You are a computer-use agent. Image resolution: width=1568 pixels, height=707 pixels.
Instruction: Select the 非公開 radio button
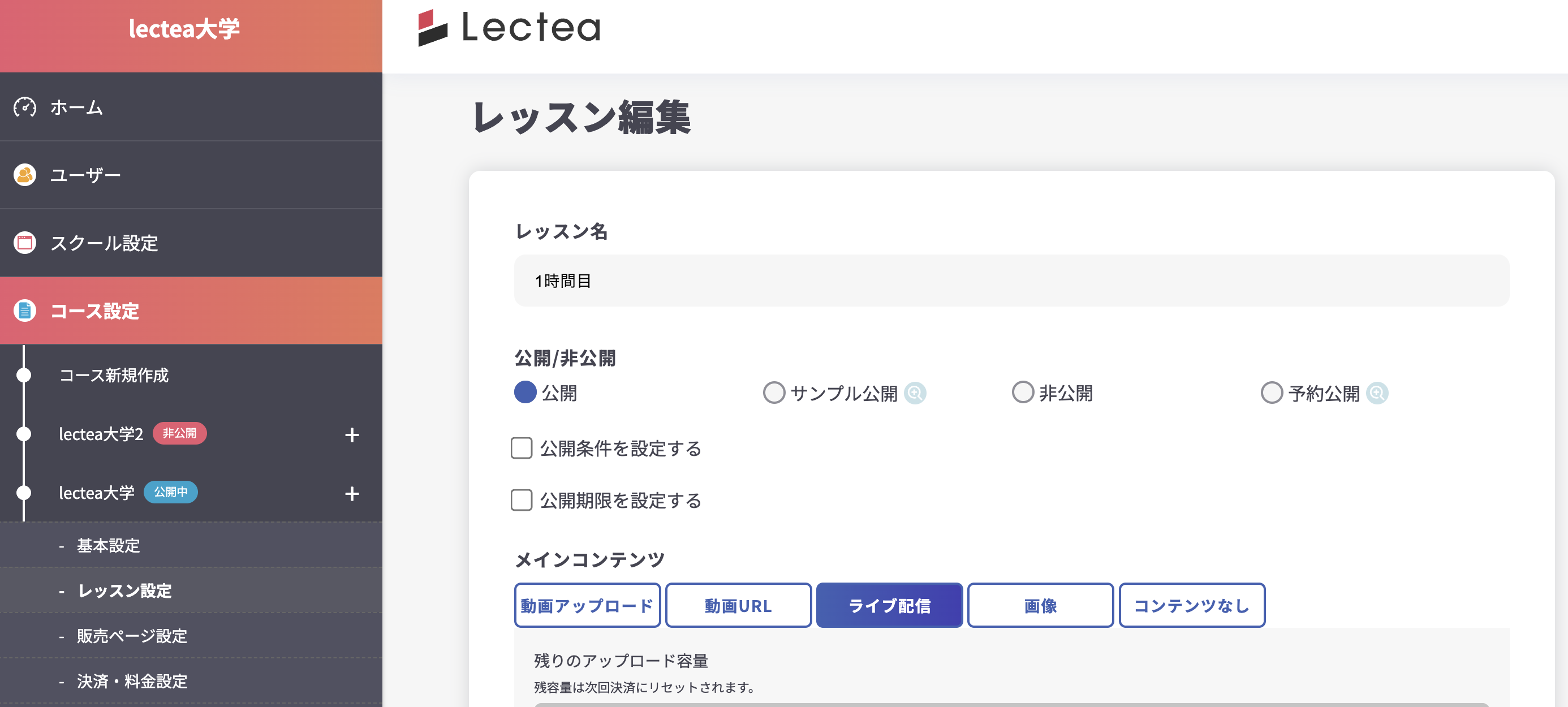tap(1023, 393)
